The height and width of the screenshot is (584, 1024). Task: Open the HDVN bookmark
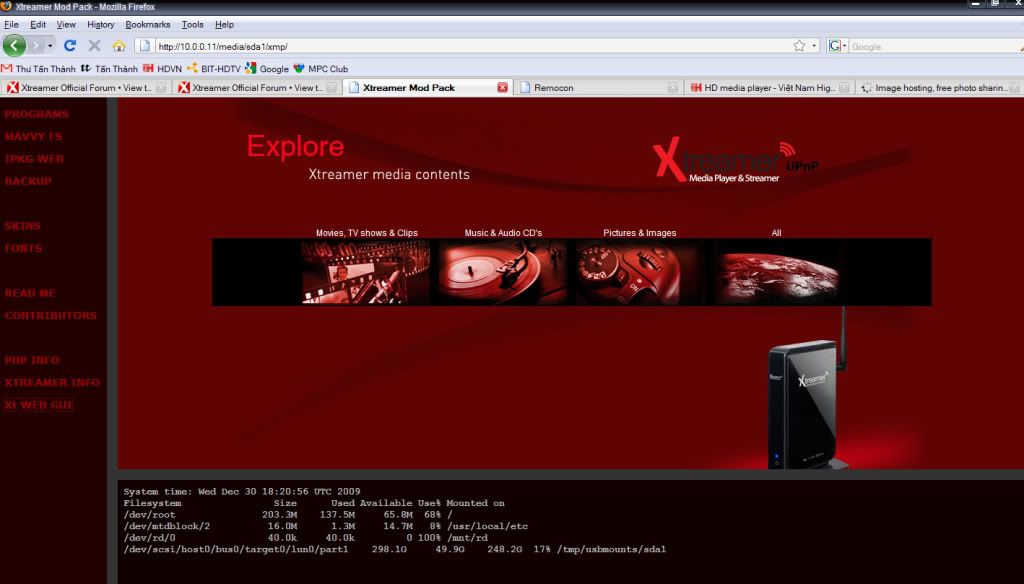(163, 69)
